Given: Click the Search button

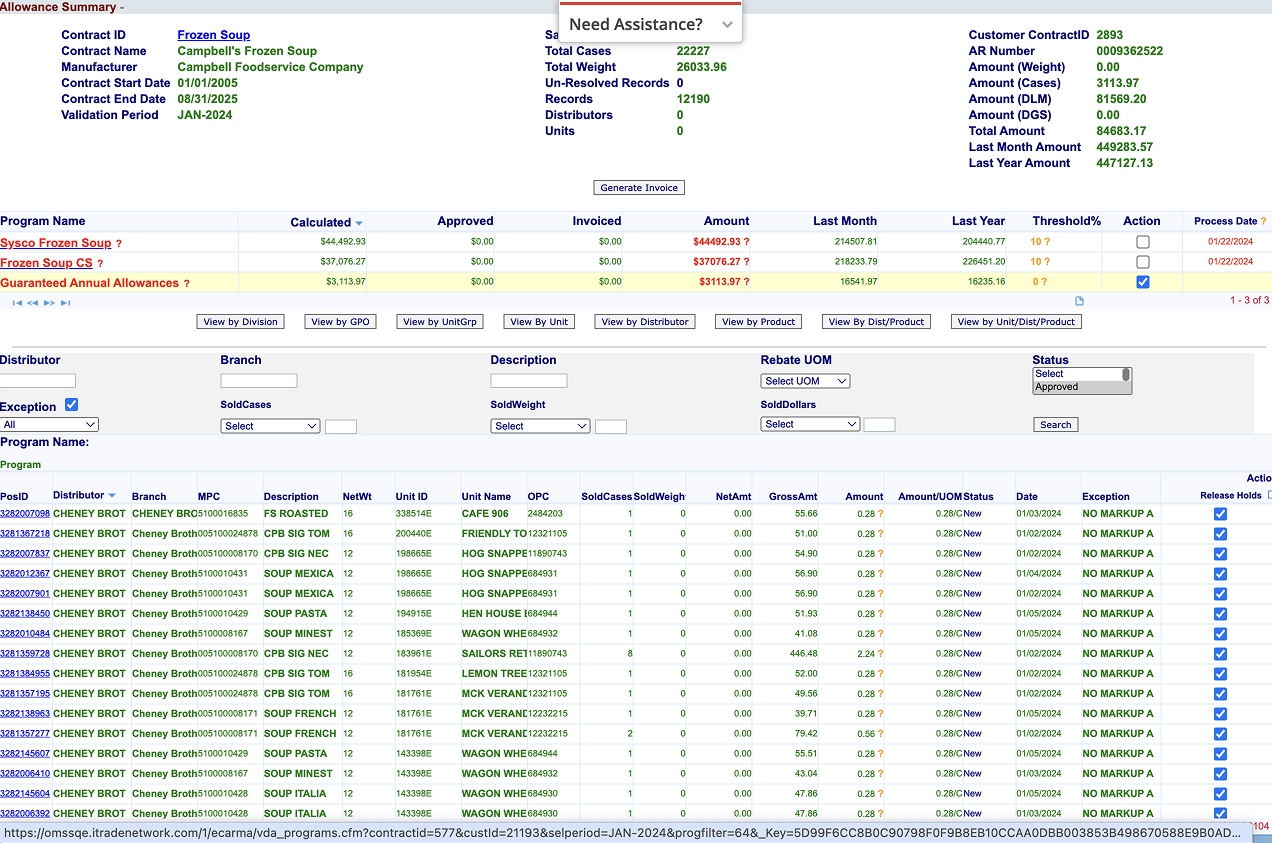Looking at the screenshot, I should coord(1055,425).
